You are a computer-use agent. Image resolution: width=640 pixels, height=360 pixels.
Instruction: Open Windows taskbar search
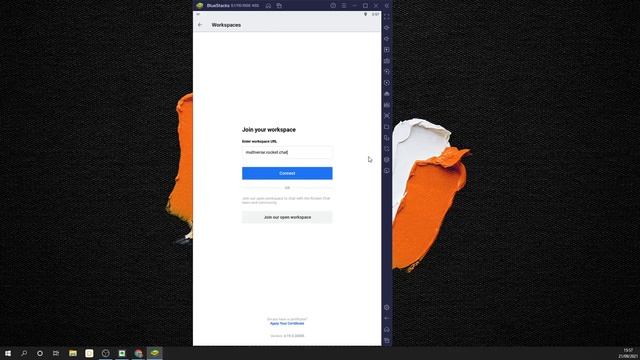click(24, 353)
